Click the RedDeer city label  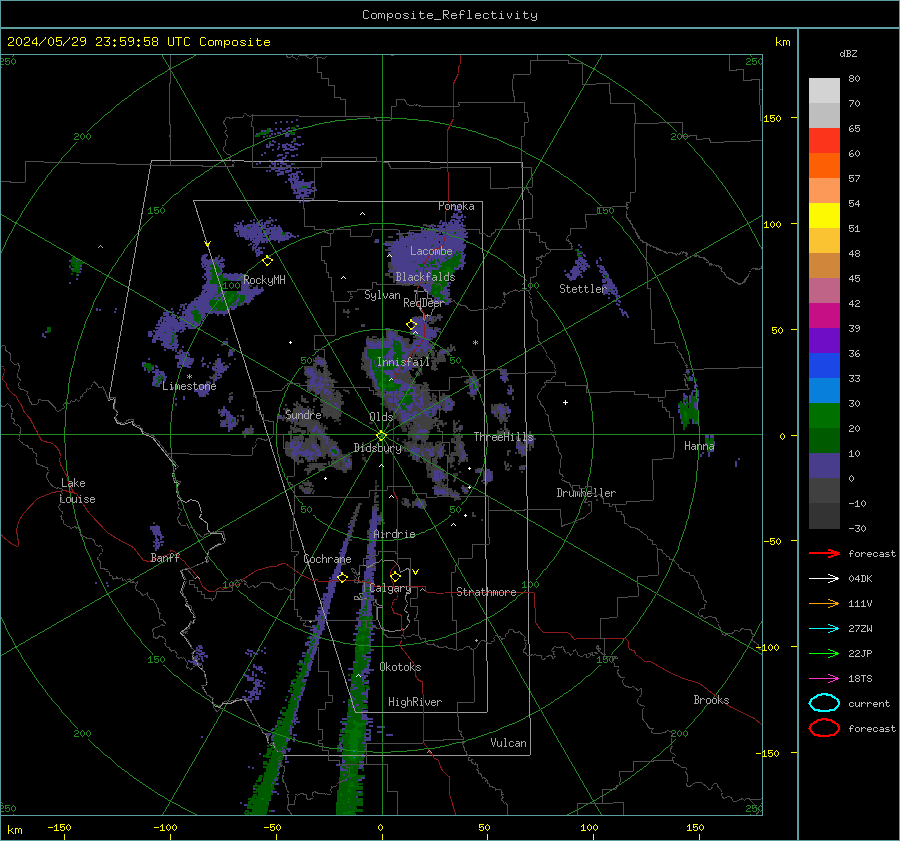tap(424, 303)
